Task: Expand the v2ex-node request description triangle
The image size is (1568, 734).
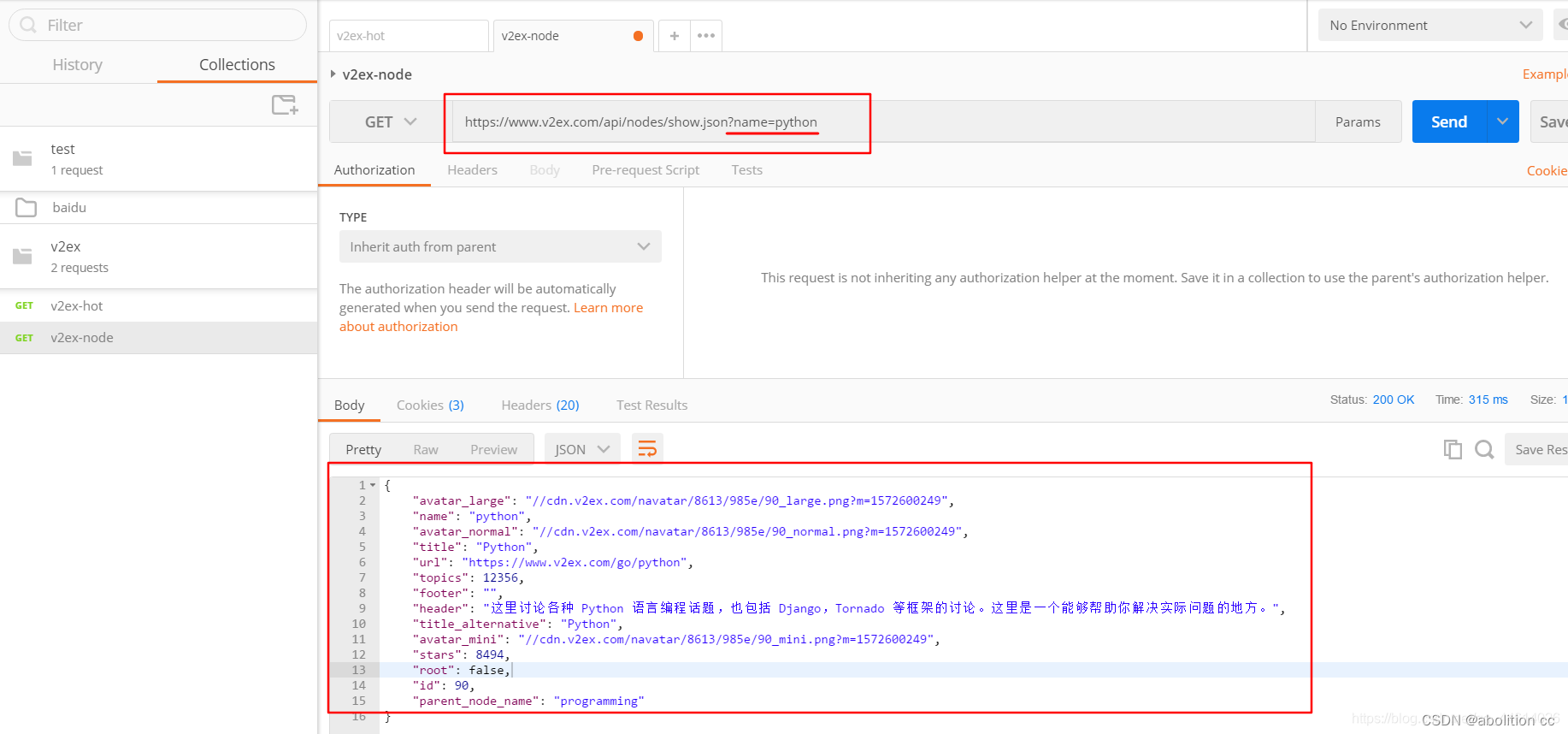Action: (333, 74)
